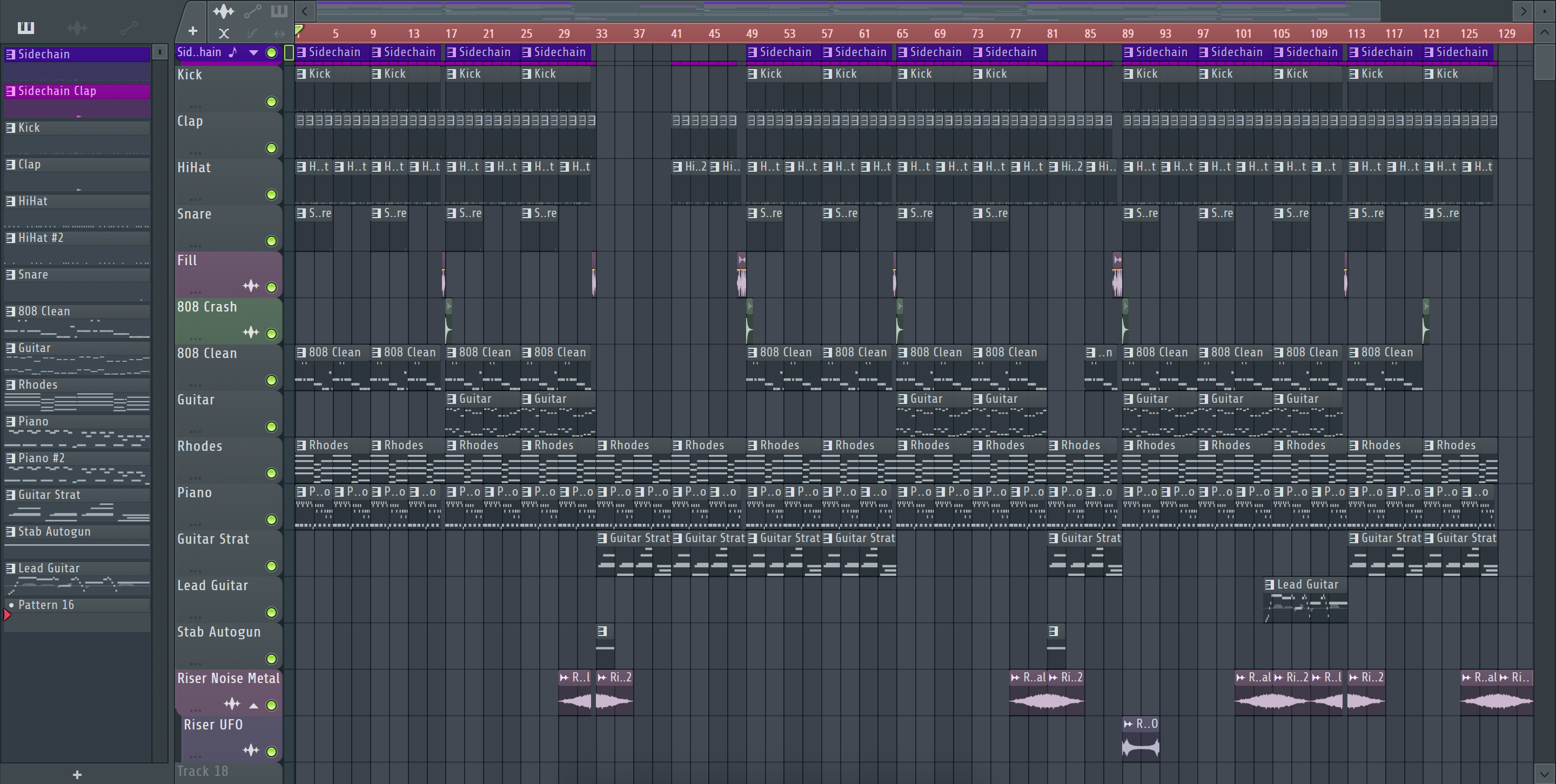Select the empty Track 18 header

[229, 772]
